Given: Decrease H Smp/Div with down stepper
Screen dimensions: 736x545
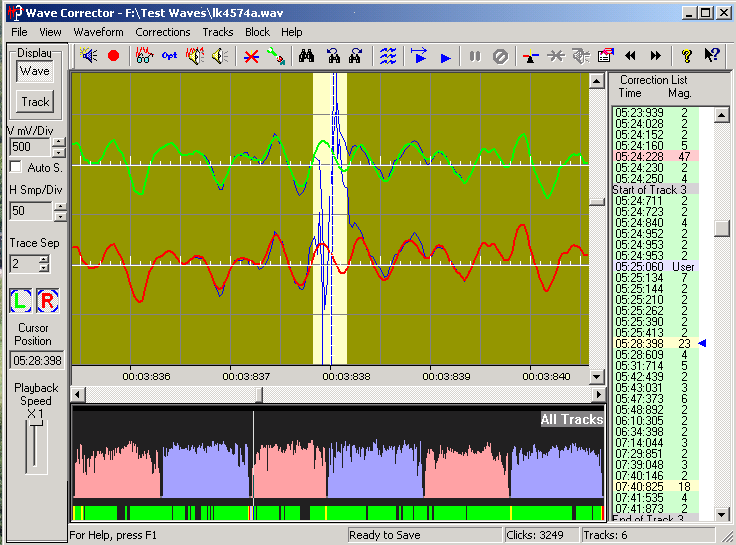Looking at the screenshot, I should point(60,216).
